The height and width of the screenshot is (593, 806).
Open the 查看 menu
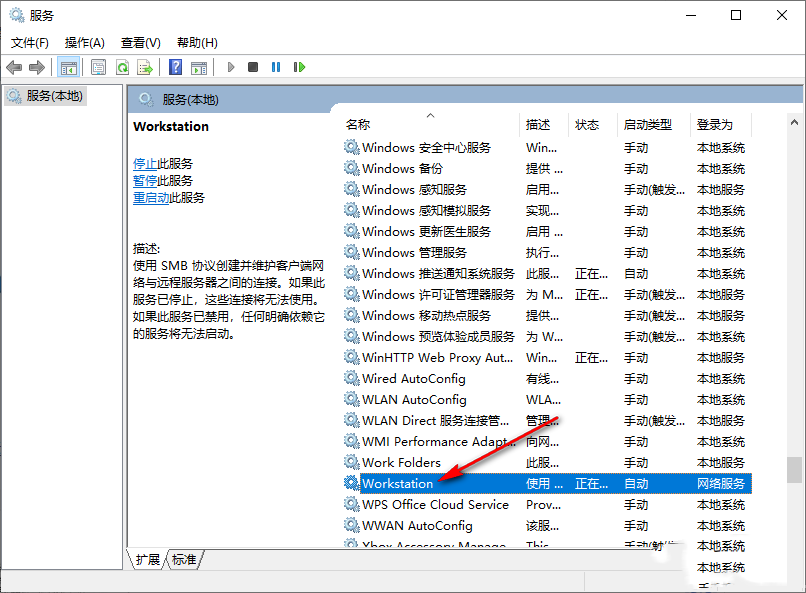coord(139,43)
